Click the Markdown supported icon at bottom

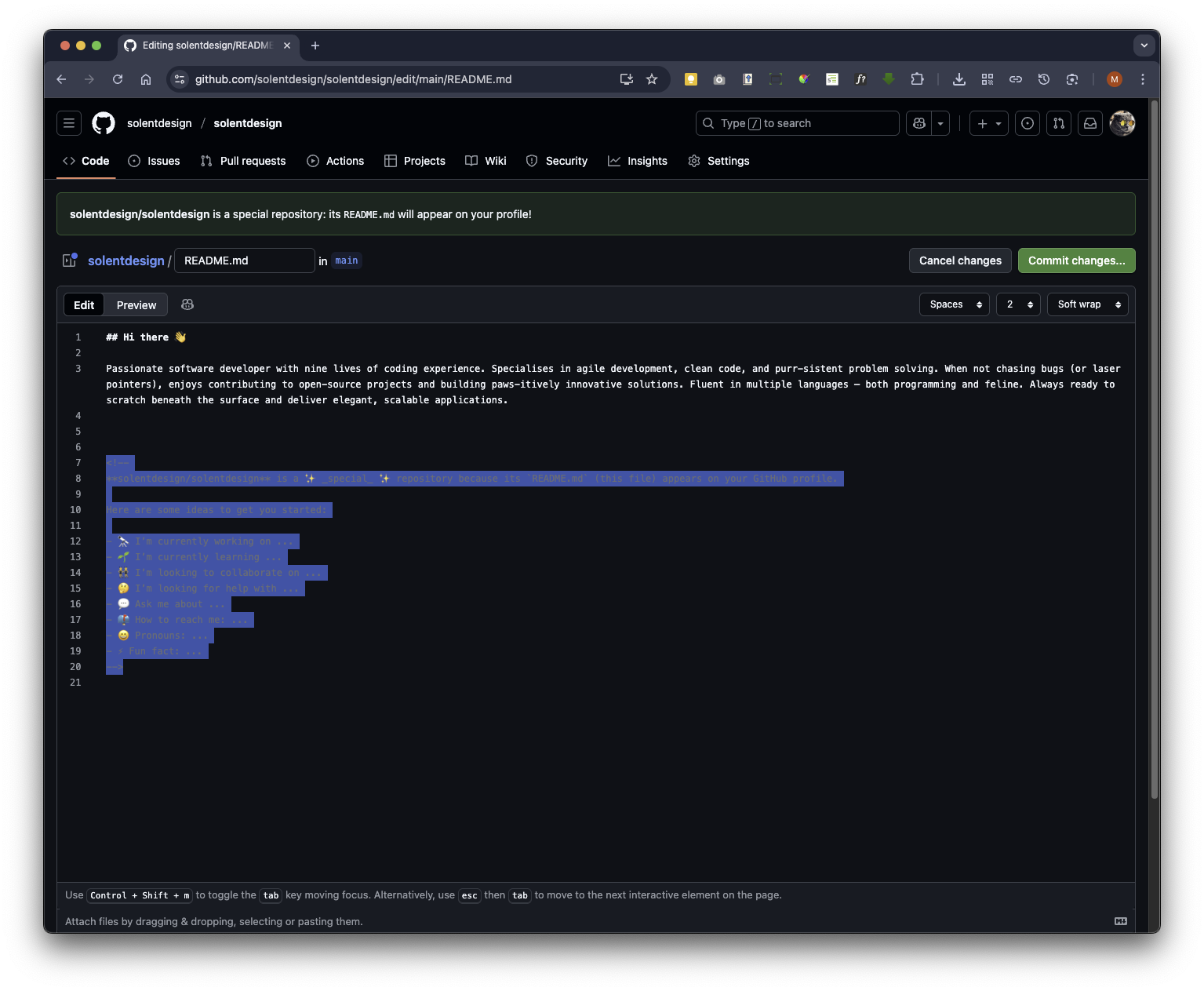coord(1121,921)
